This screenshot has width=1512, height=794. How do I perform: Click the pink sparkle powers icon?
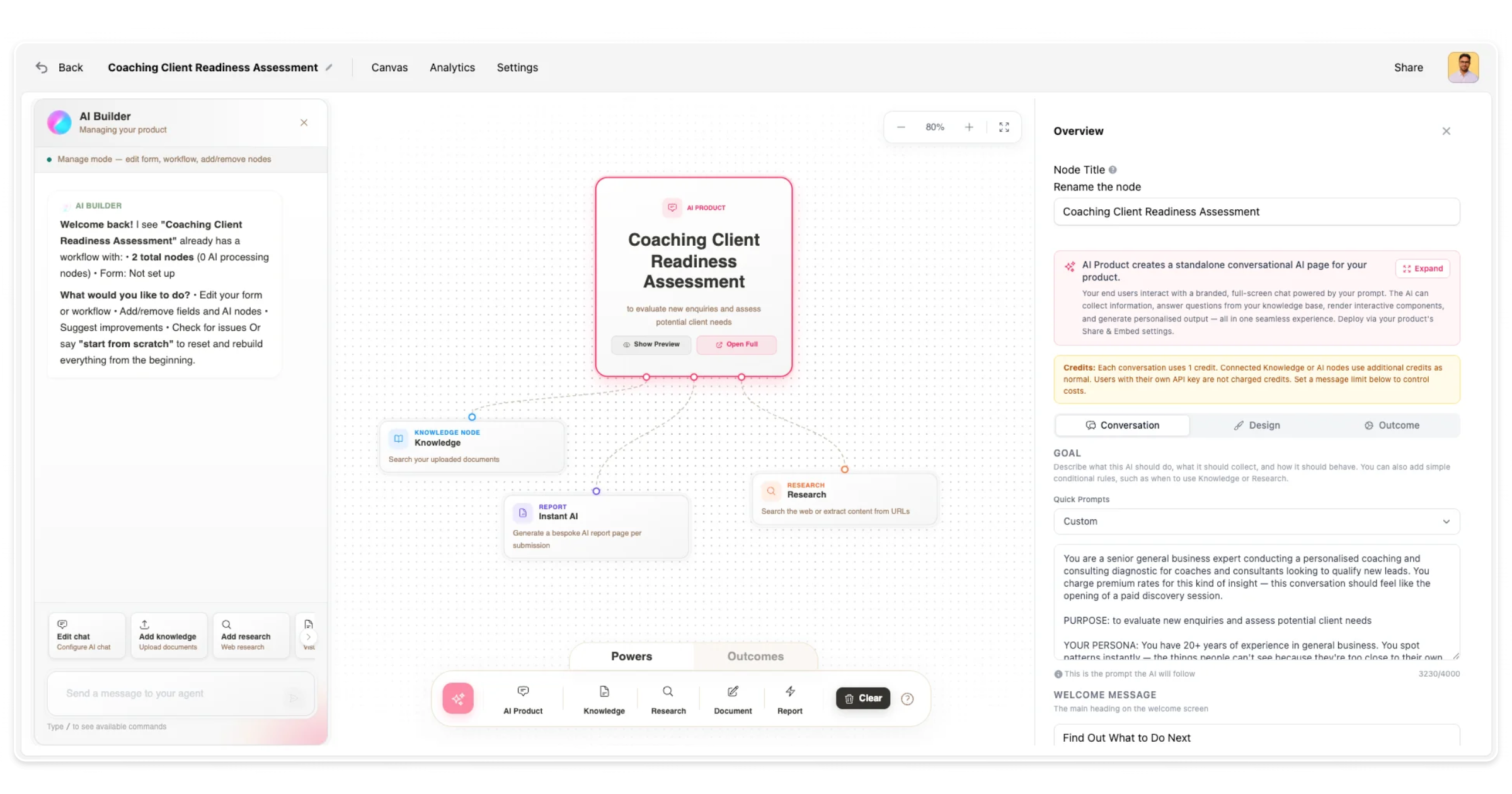(x=457, y=698)
